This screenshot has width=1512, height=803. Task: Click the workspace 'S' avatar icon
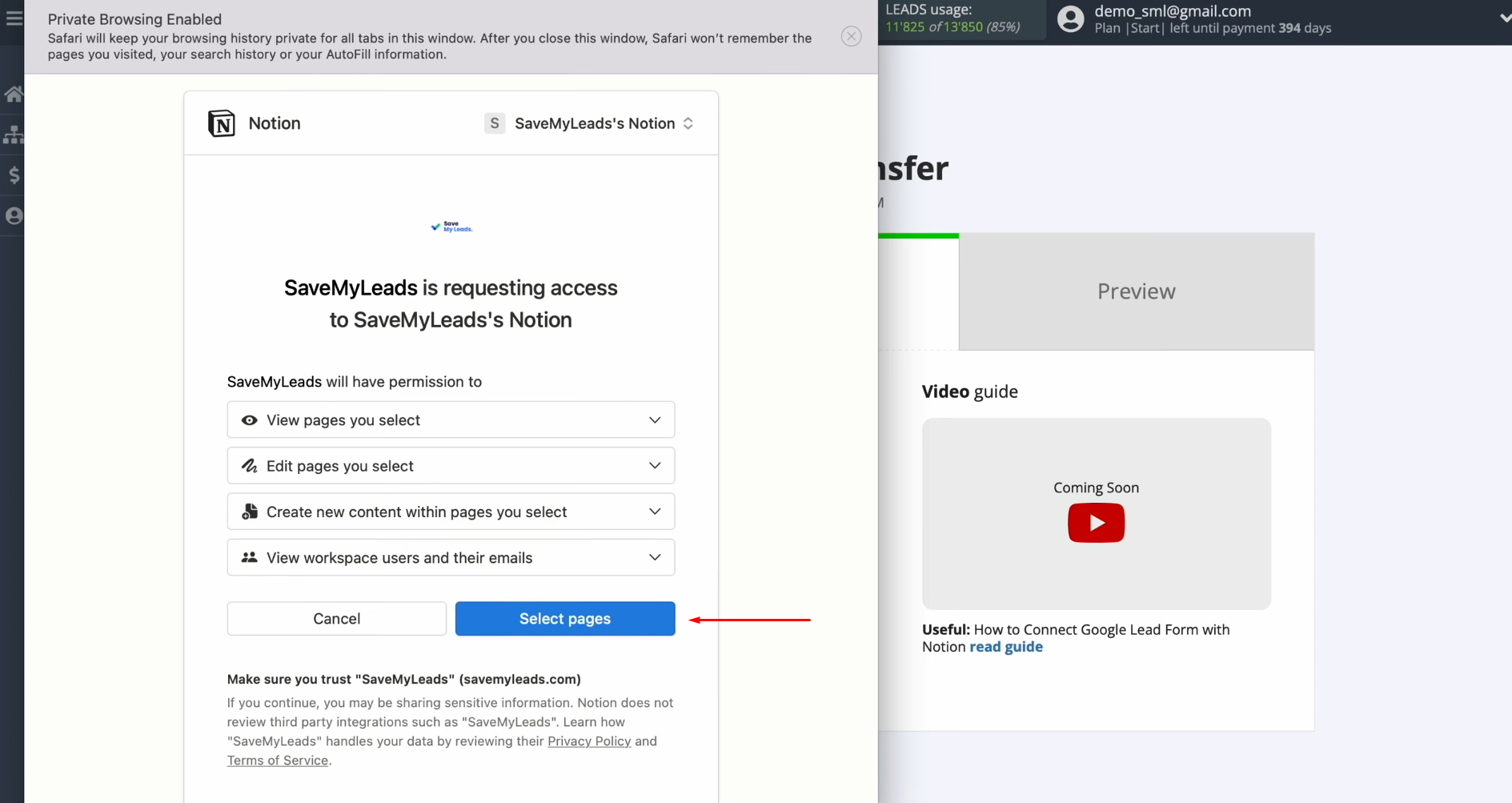[495, 123]
